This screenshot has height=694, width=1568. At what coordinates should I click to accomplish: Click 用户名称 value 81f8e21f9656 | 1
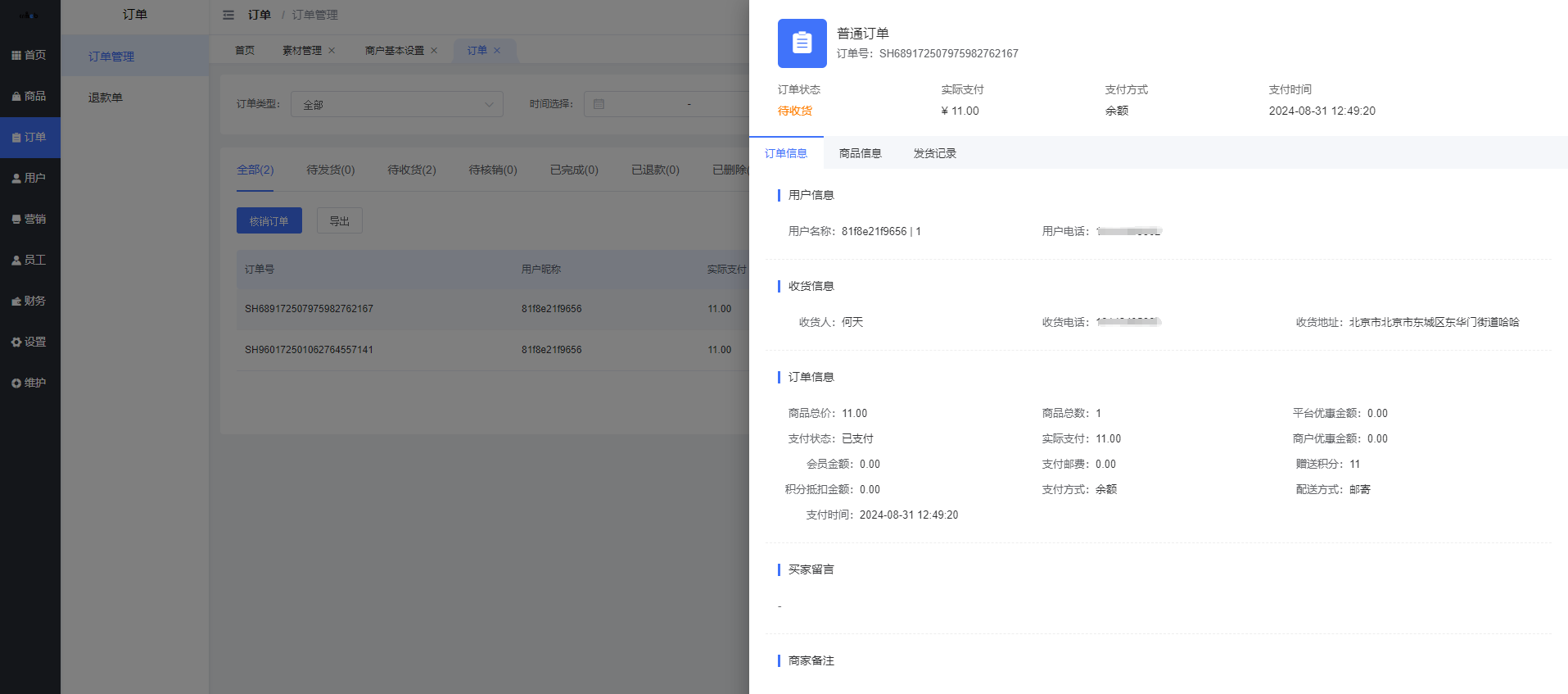pyautogui.click(x=881, y=231)
